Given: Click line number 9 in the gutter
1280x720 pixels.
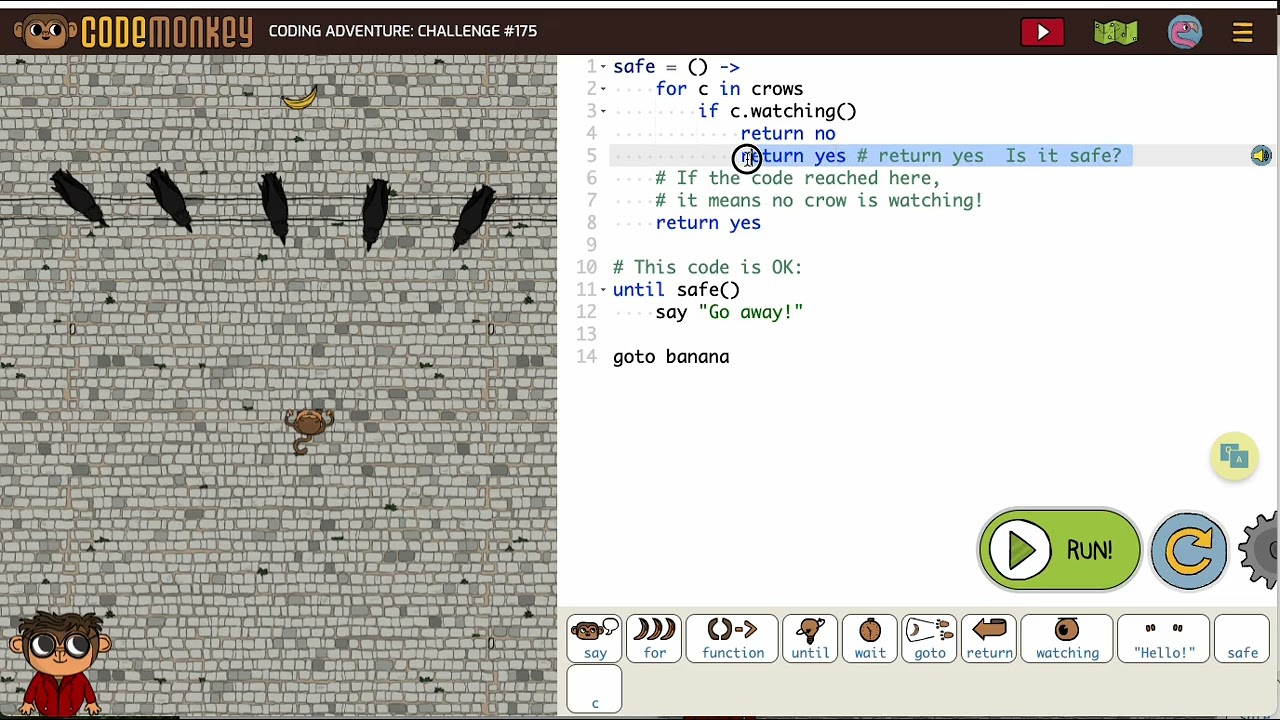Looking at the screenshot, I should (x=591, y=245).
